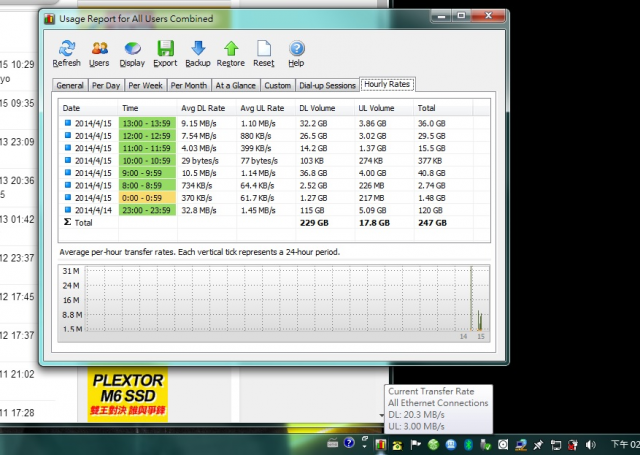This screenshot has width=640, height=455.
Task: Click the volume speaker tray icon
Action: (591, 444)
